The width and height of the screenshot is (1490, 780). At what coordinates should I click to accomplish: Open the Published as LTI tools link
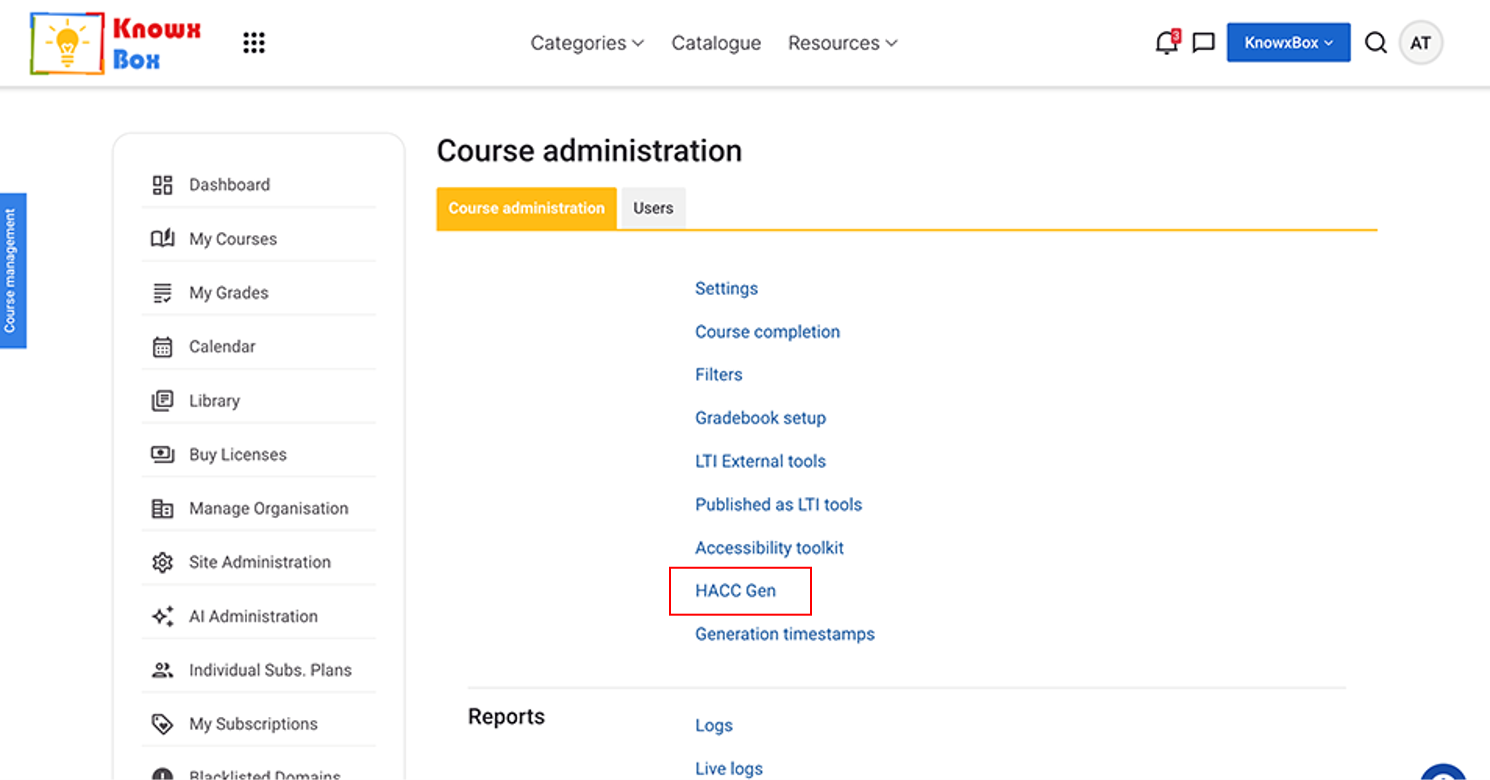click(778, 505)
